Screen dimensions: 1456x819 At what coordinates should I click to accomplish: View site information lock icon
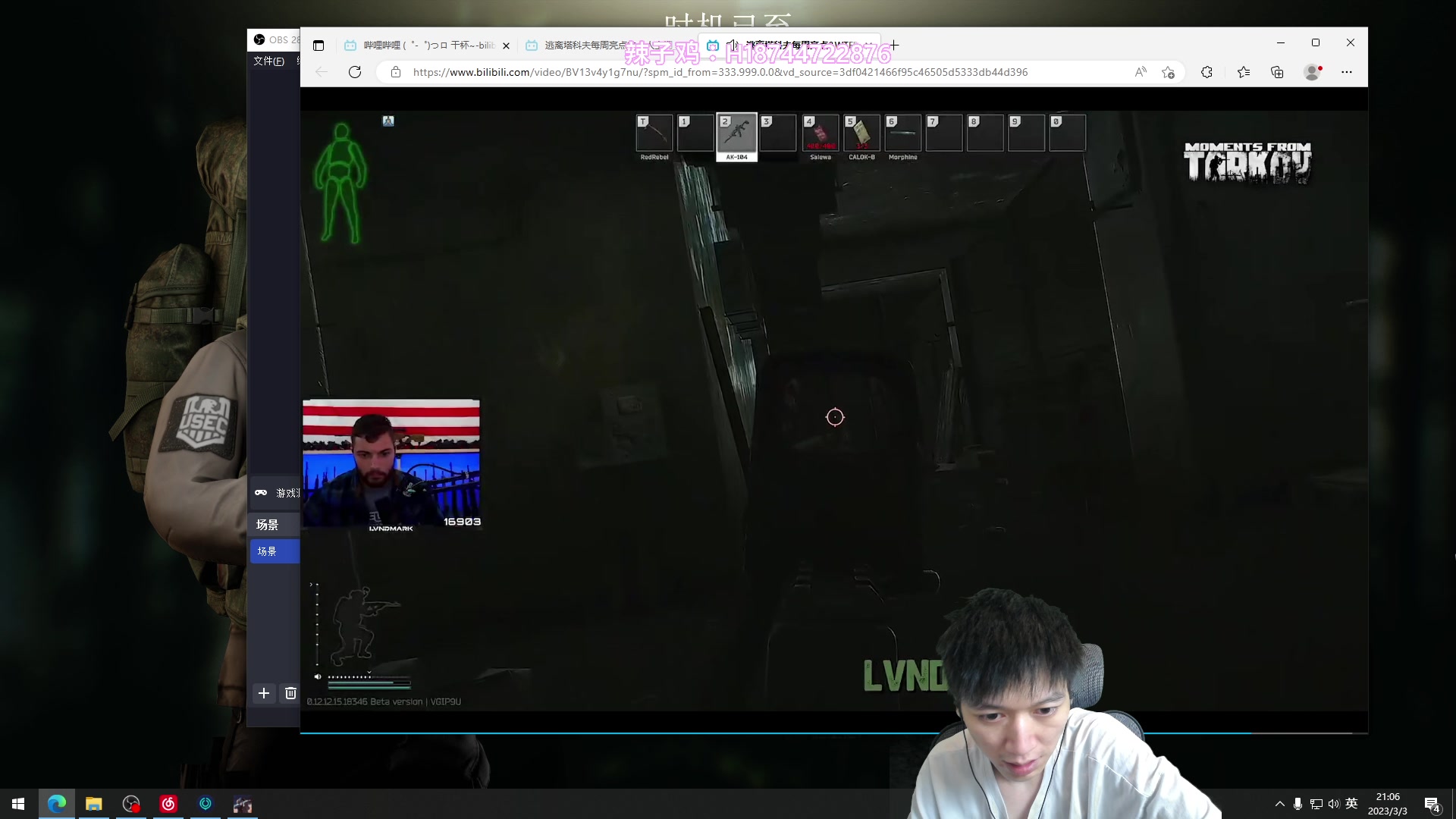(395, 72)
